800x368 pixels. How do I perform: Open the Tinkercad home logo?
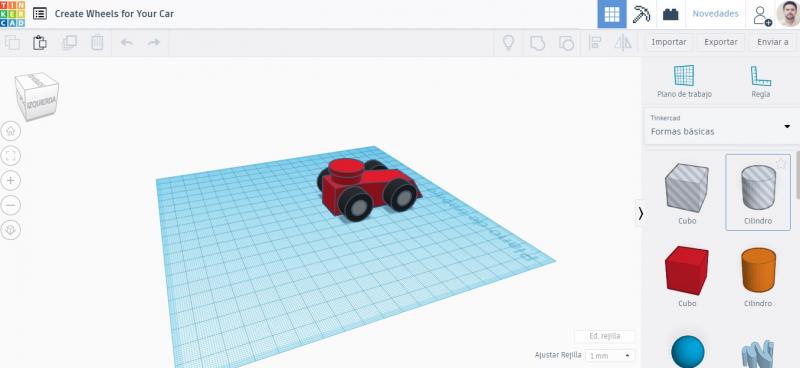point(12,14)
